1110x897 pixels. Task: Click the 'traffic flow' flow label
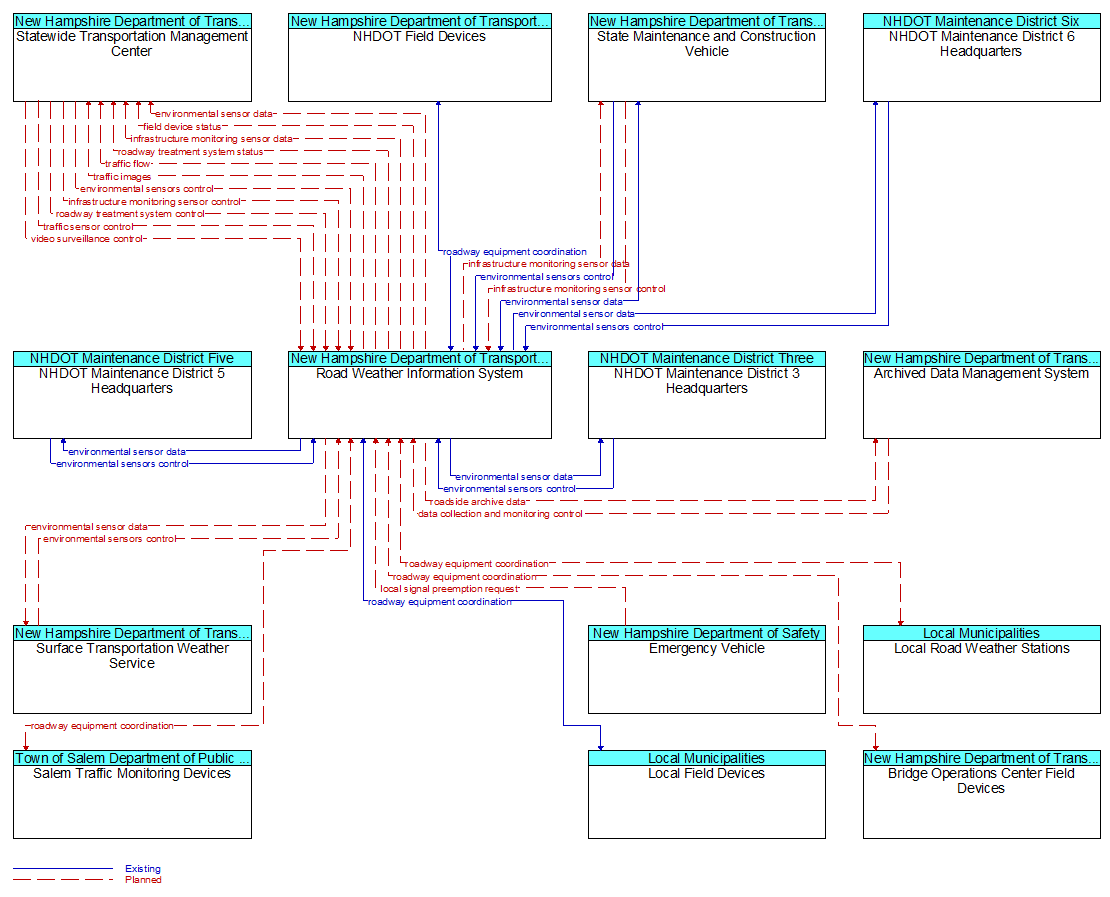tap(128, 164)
